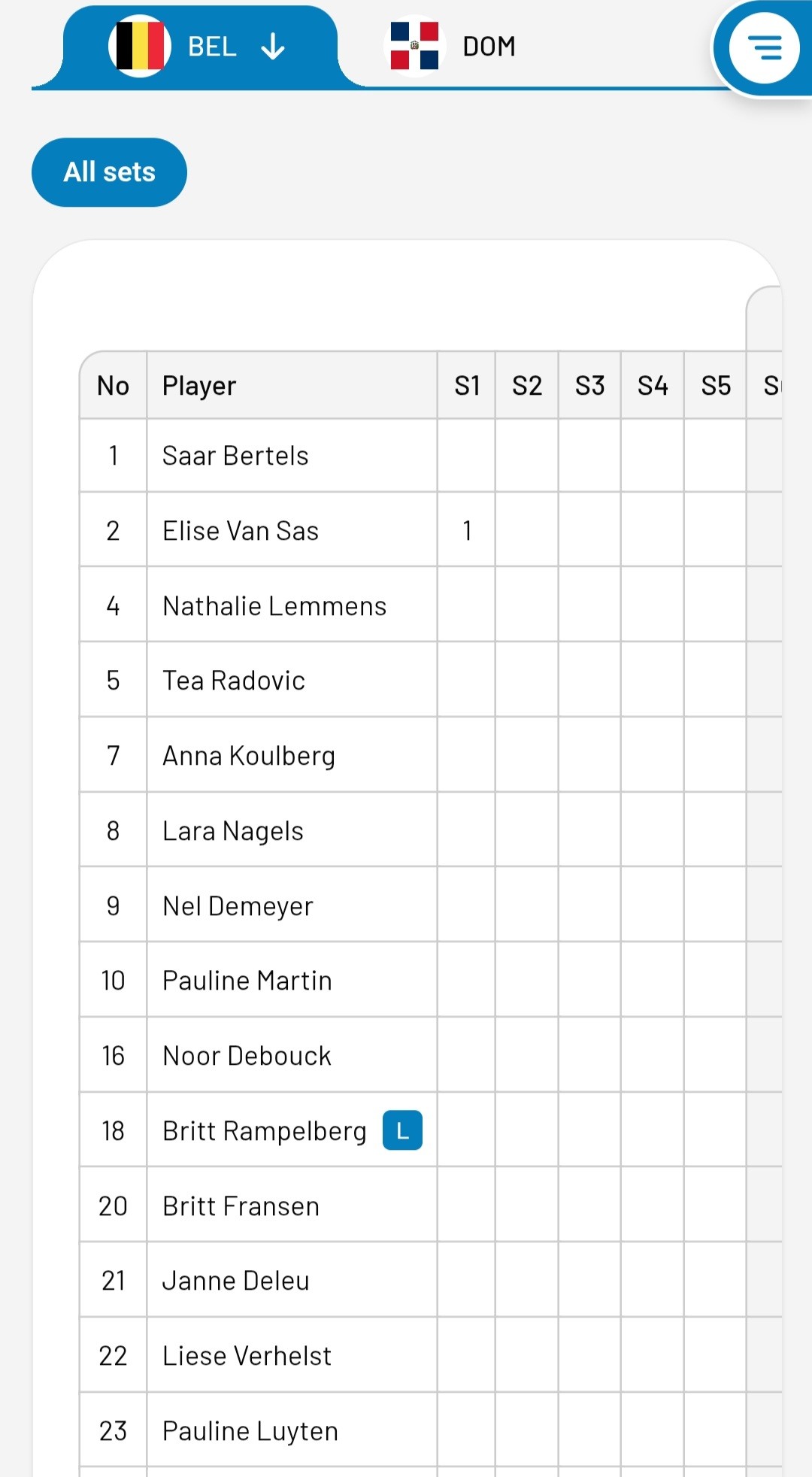812x1477 pixels.
Task: Open player Pauline Luyten
Action: (x=250, y=1431)
